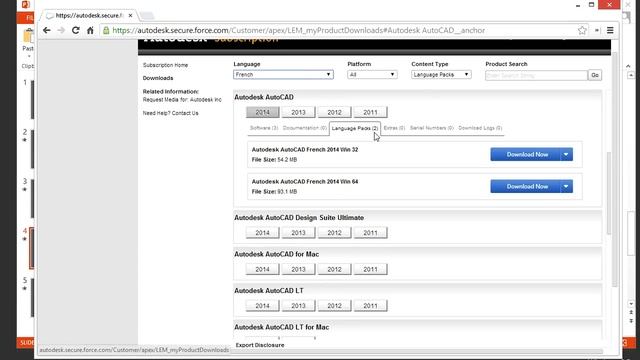Select 2013 under AutoCAD for Mac
640x360 pixels.
[298, 269]
